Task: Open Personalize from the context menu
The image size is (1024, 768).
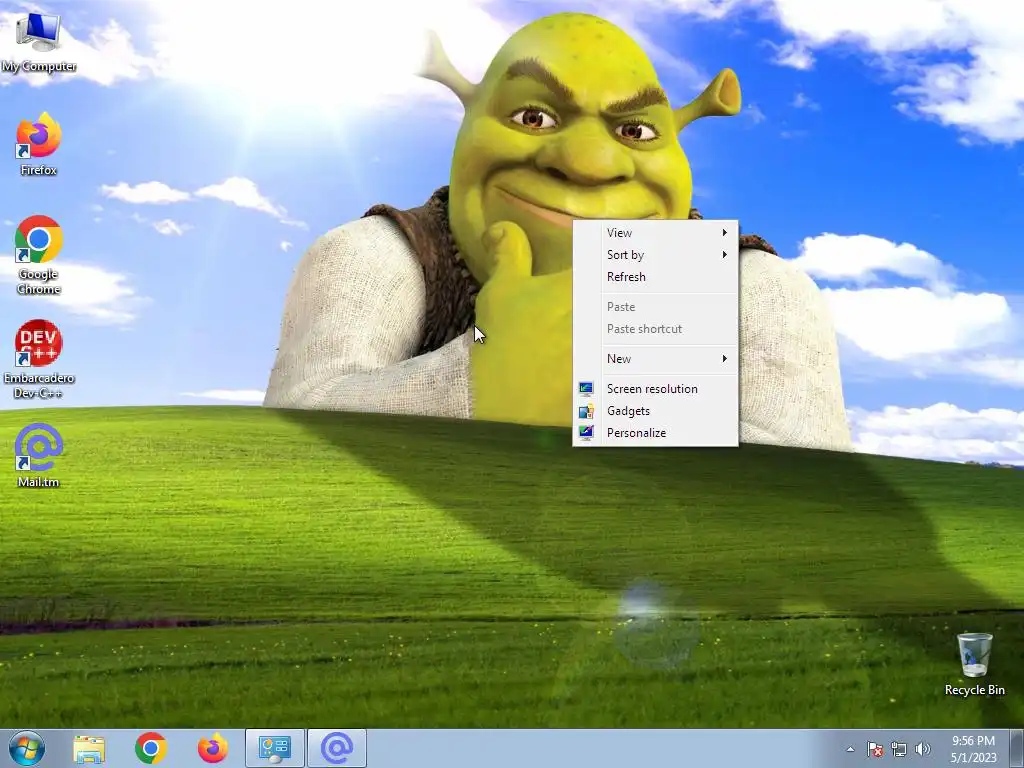Action: 655,433
